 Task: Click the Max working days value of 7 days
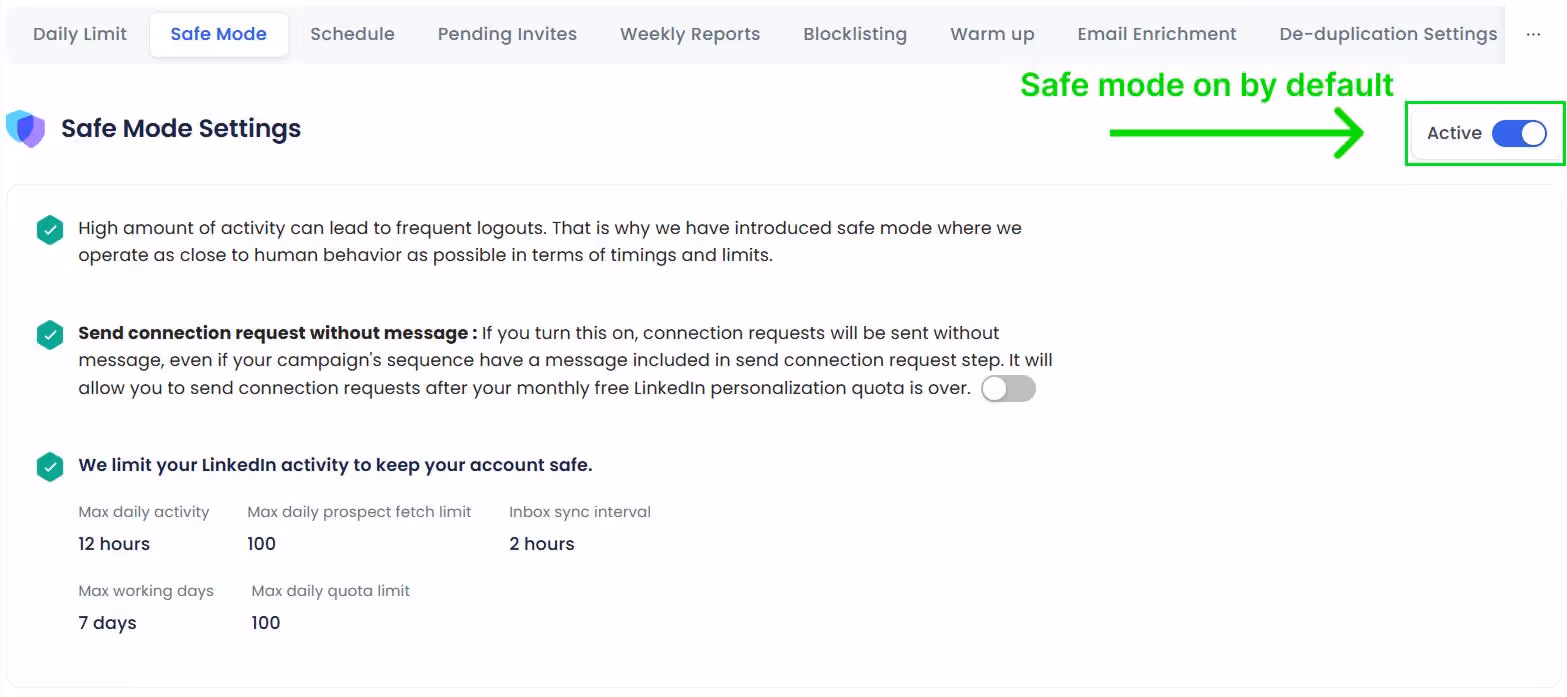107,622
